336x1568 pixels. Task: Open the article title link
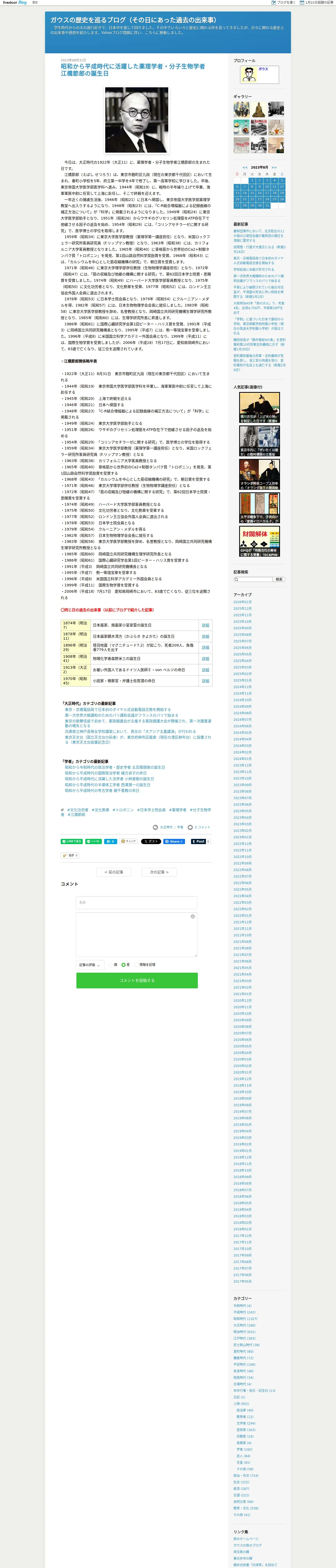(132, 70)
